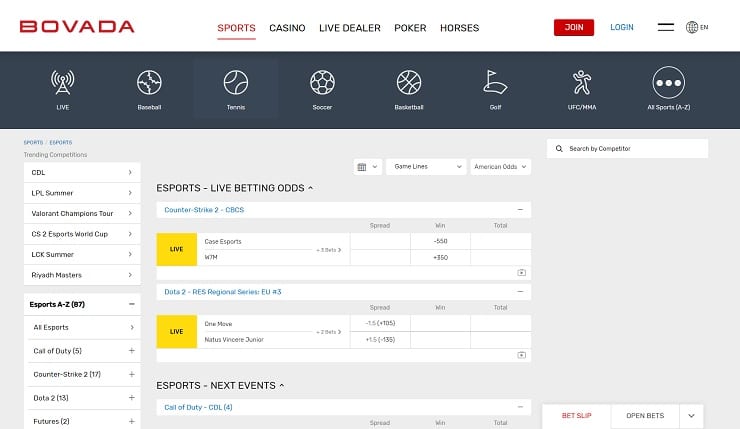The image size is (740, 429).
Task: Select the Soccer ball icon
Action: pos(322,83)
